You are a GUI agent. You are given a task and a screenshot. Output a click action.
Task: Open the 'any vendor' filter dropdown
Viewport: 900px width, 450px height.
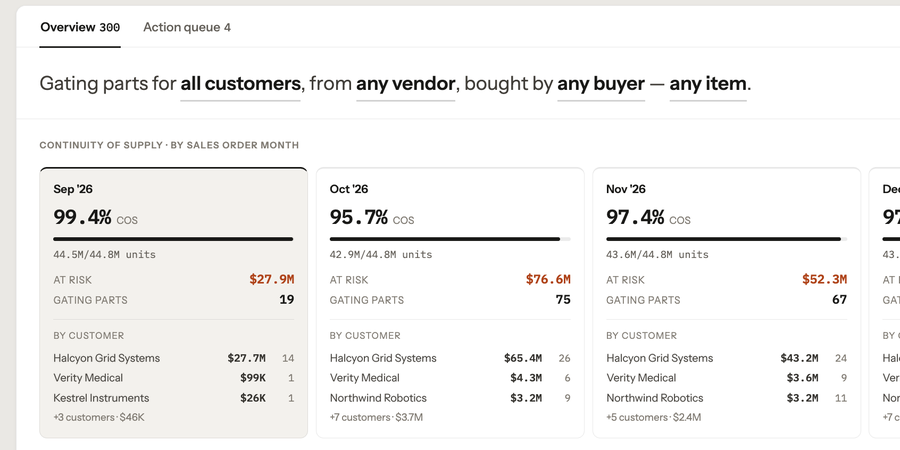tap(405, 84)
